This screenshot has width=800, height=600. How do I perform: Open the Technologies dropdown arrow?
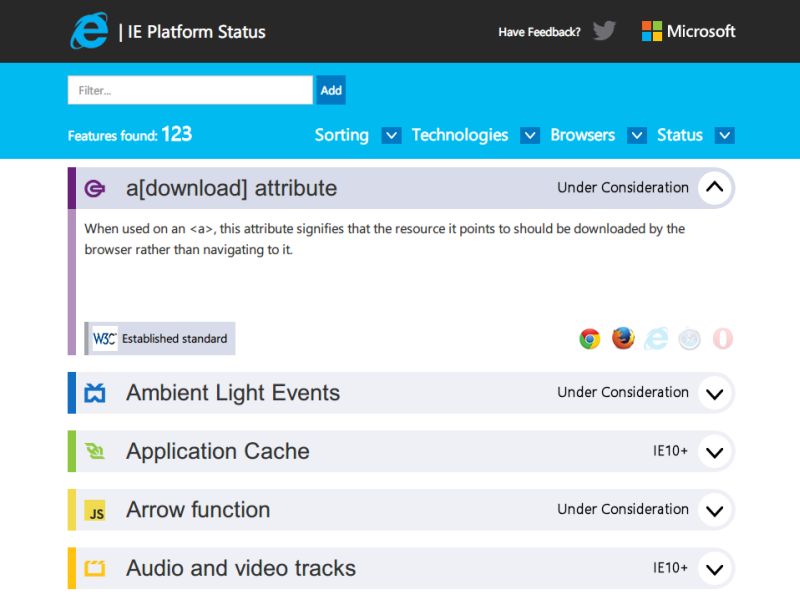click(530, 135)
